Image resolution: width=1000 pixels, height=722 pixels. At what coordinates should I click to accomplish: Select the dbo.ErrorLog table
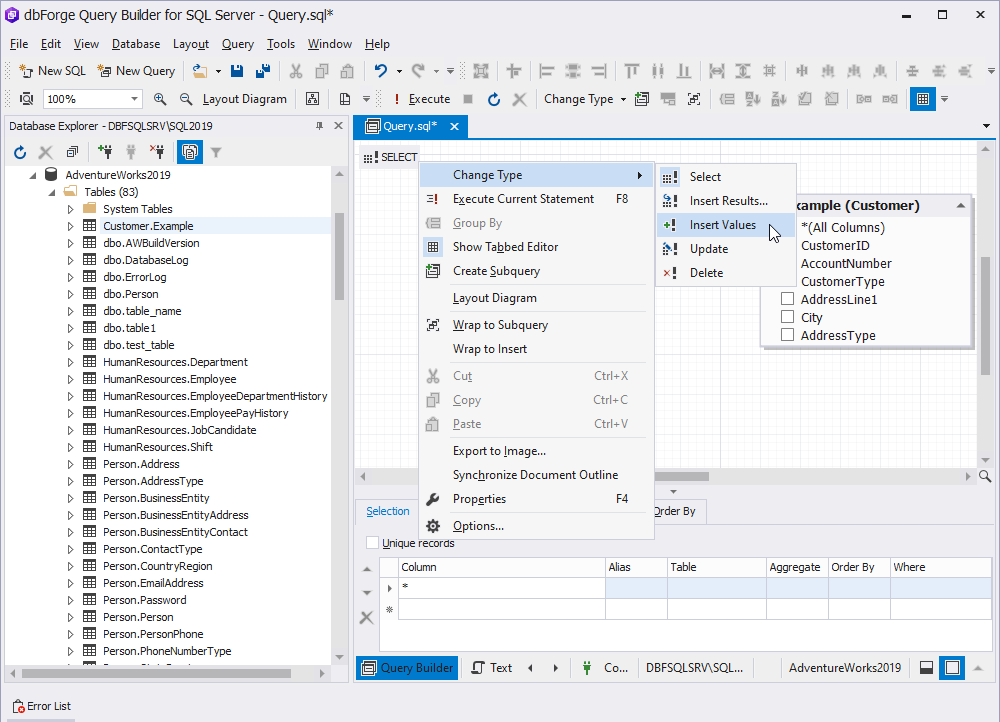pos(135,277)
